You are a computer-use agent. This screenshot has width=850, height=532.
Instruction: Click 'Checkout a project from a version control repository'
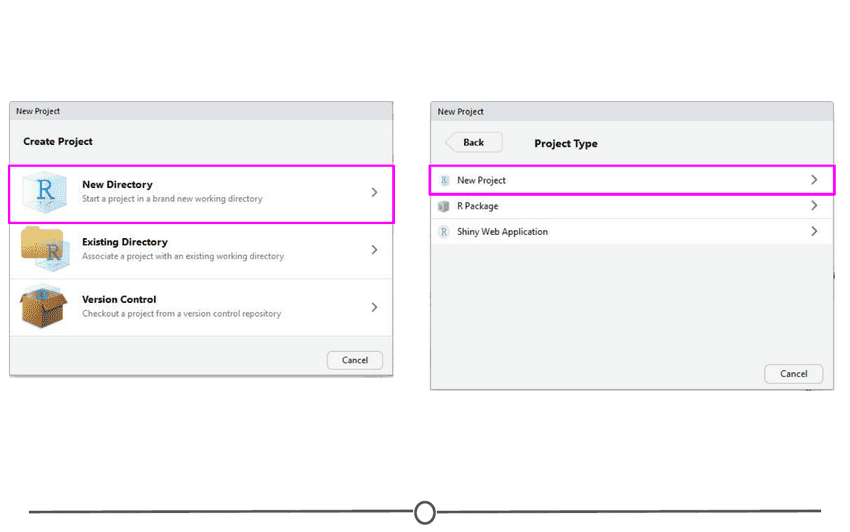click(x=182, y=313)
